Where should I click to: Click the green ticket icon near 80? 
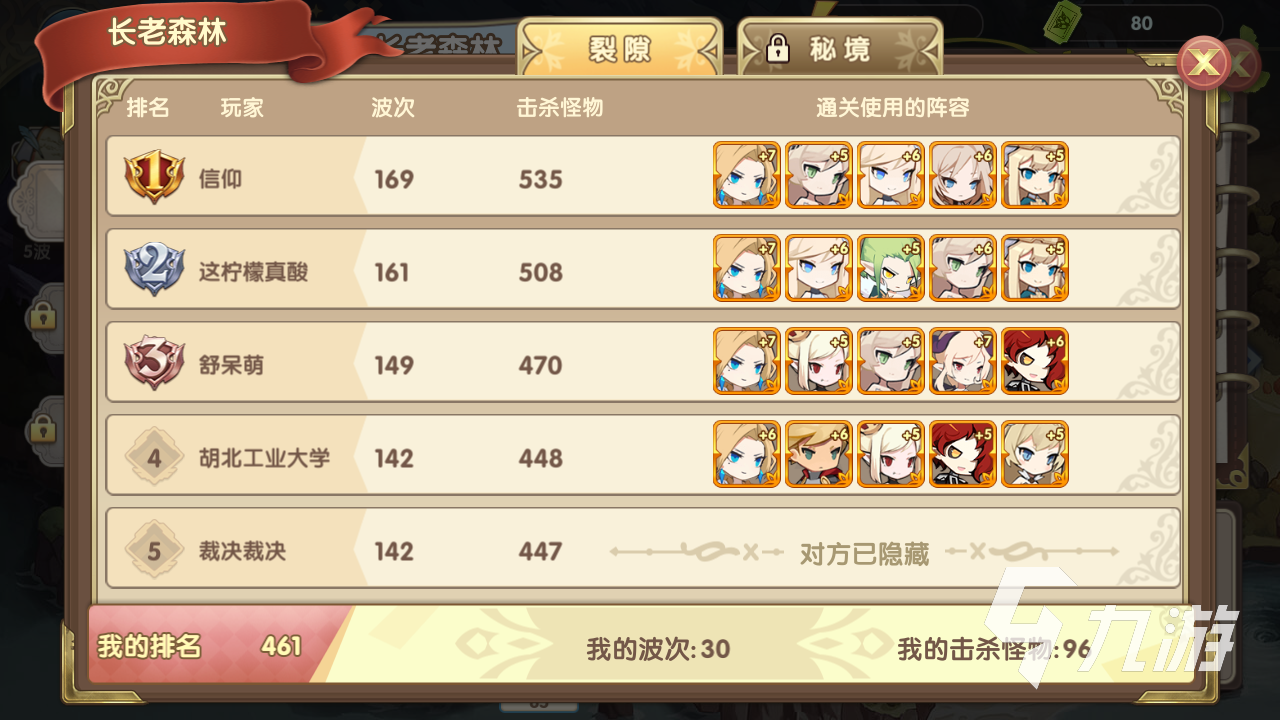[1062, 22]
